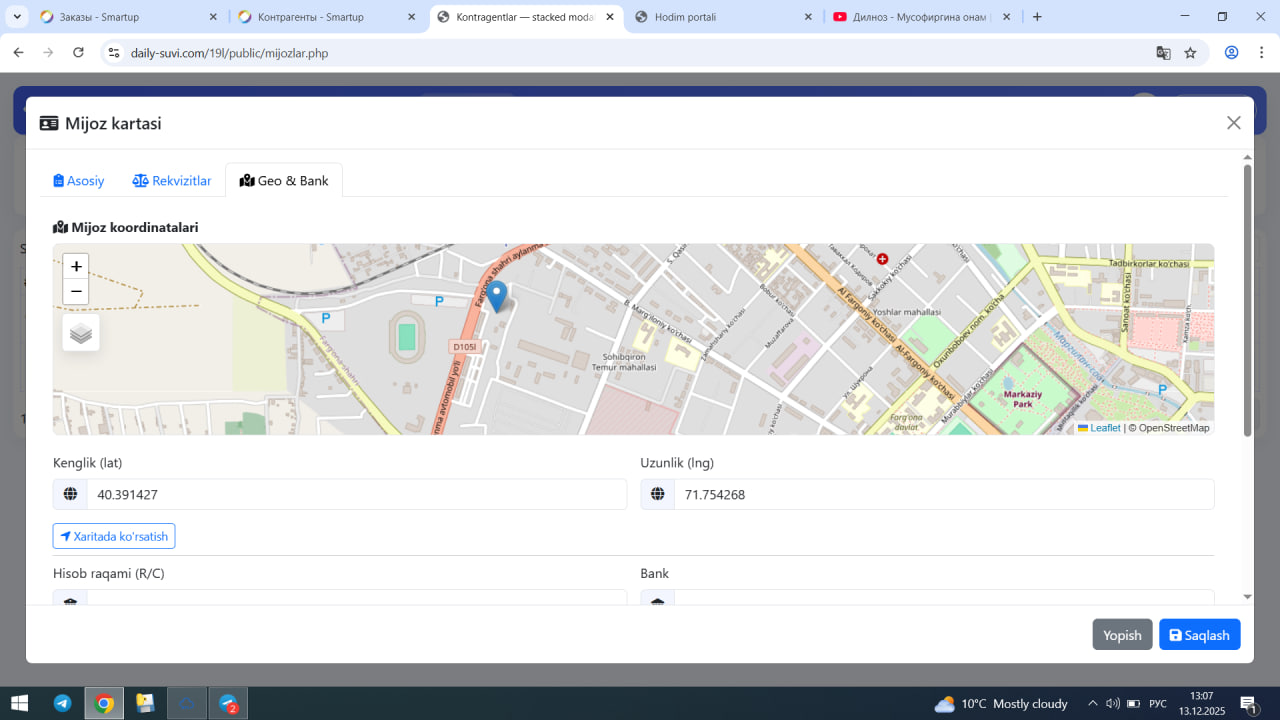Click the Yopish button

pyautogui.click(x=1122, y=635)
